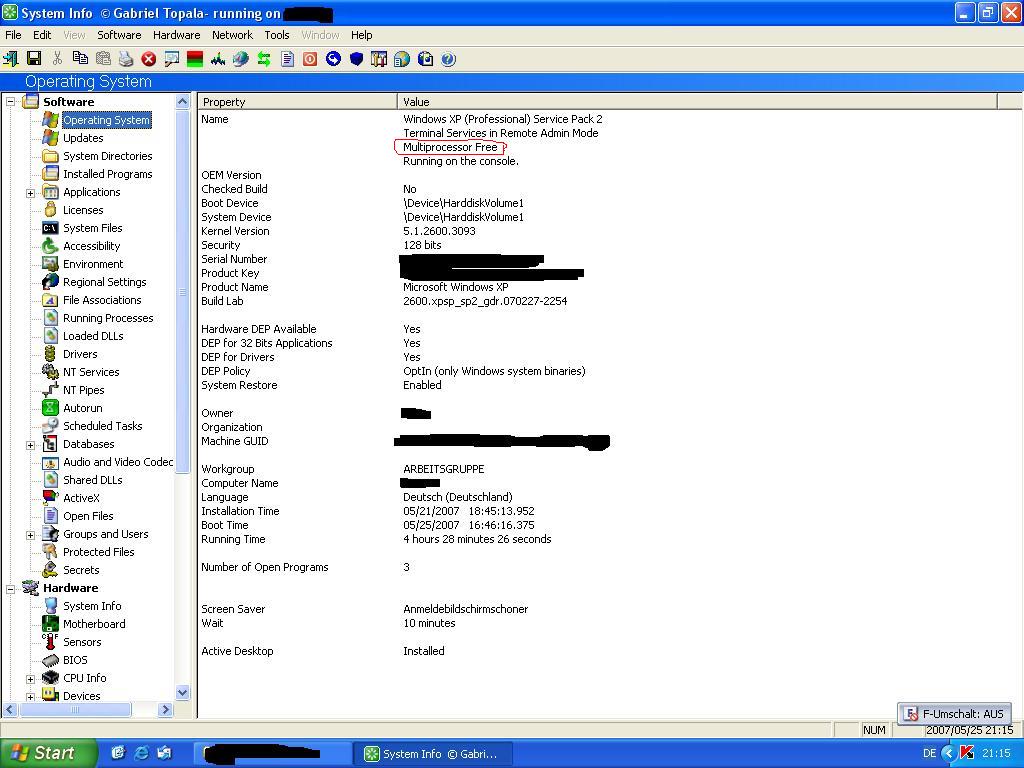Click the red power shutdown icon
The image size is (1024, 768).
(x=310, y=59)
